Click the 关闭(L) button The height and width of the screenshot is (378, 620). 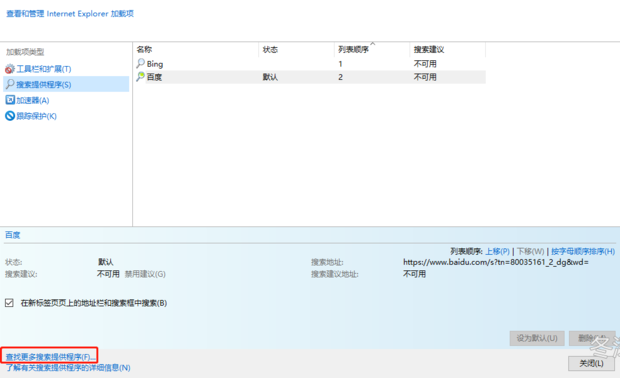(592, 363)
